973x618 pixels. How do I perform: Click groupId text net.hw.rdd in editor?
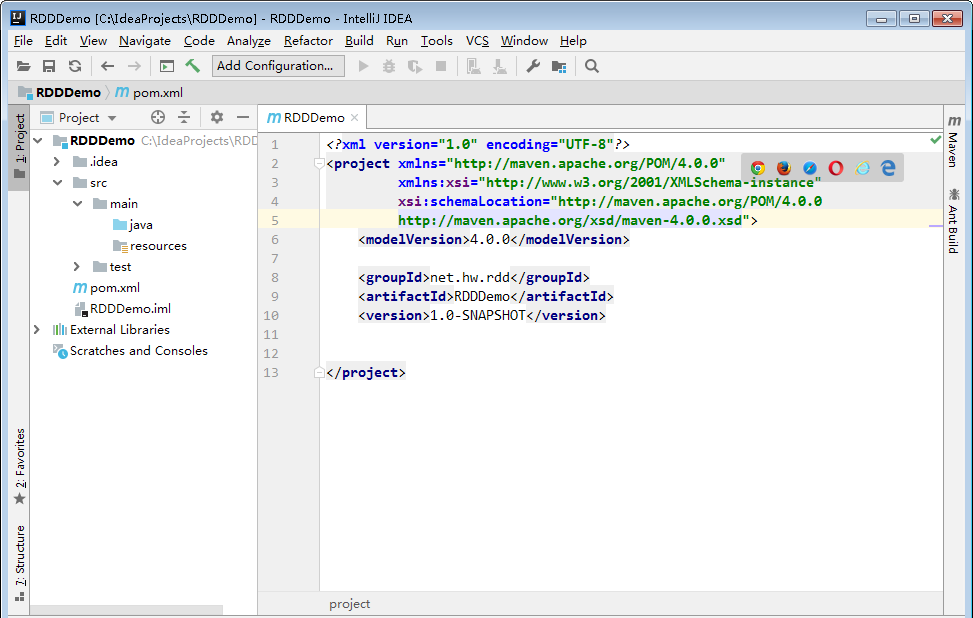point(470,277)
